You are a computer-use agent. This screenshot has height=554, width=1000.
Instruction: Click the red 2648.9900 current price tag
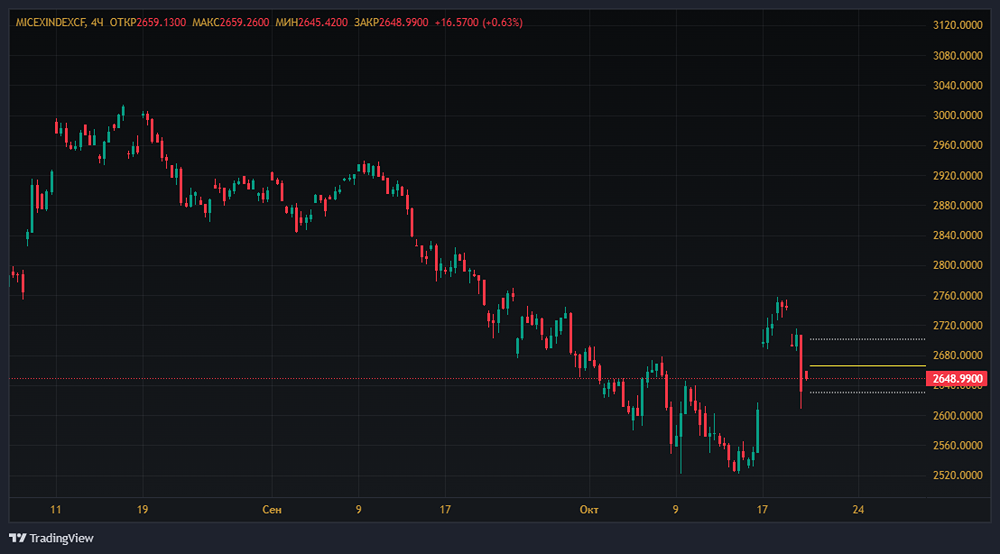click(959, 379)
